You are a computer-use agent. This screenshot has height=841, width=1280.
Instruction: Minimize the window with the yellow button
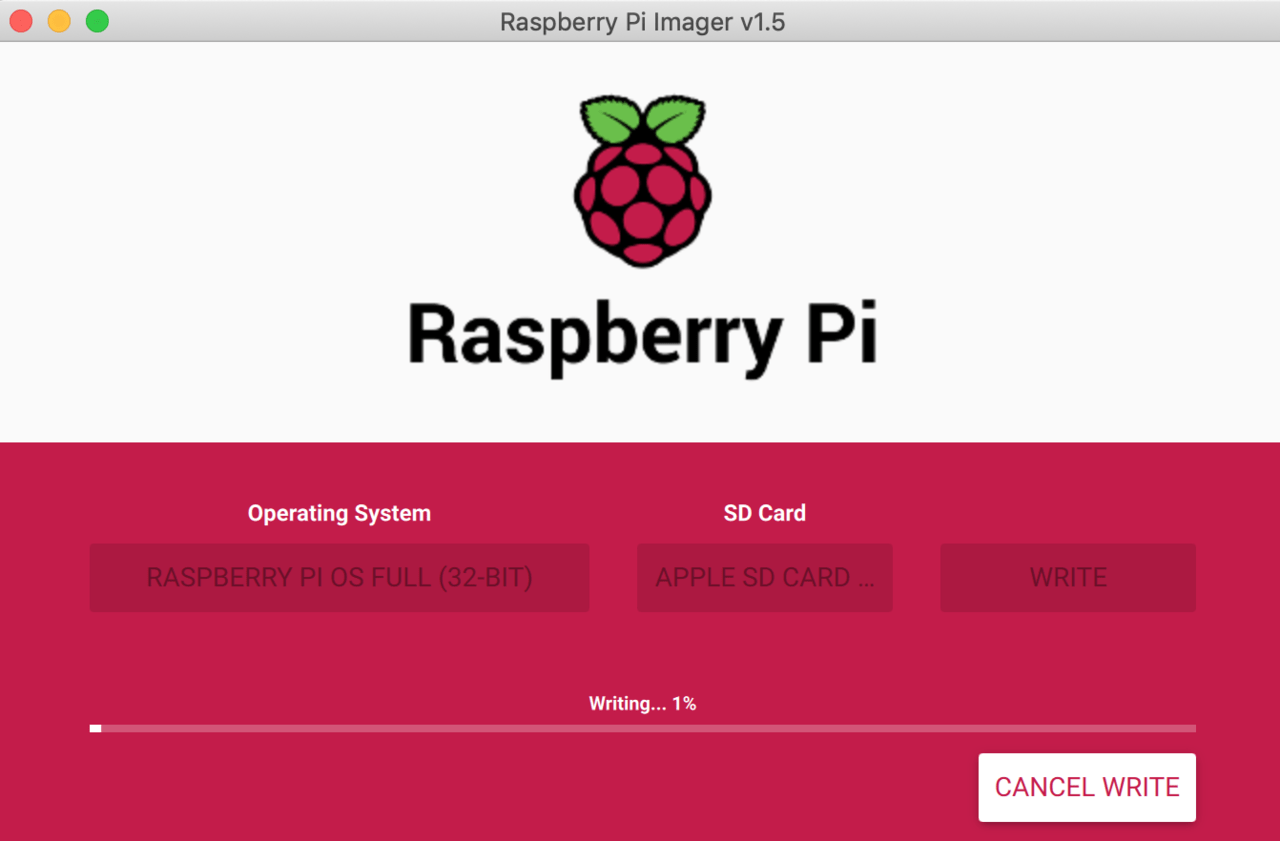[59, 21]
